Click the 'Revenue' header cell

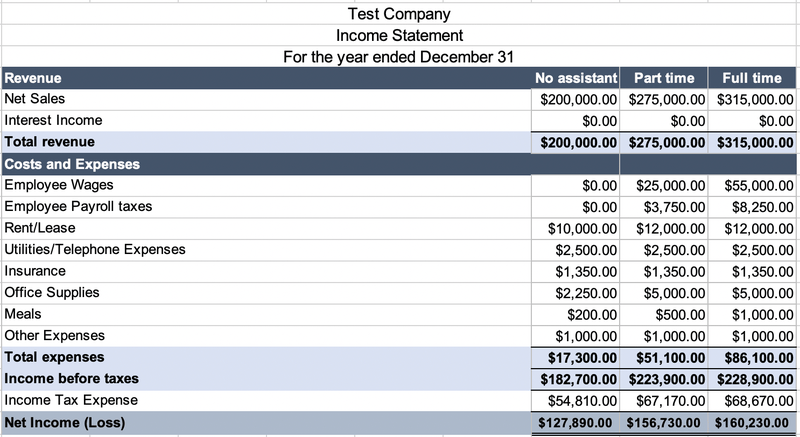click(x=266, y=78)
